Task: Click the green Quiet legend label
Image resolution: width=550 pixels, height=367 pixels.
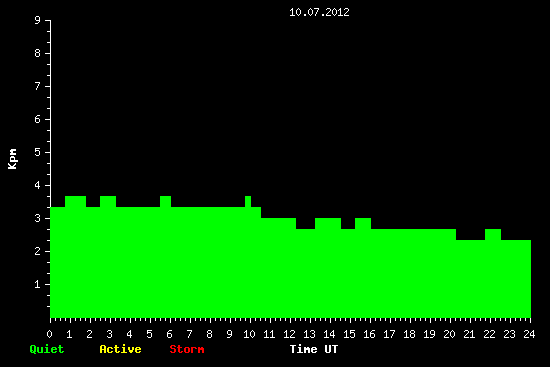Action: (x=47, y=349)
